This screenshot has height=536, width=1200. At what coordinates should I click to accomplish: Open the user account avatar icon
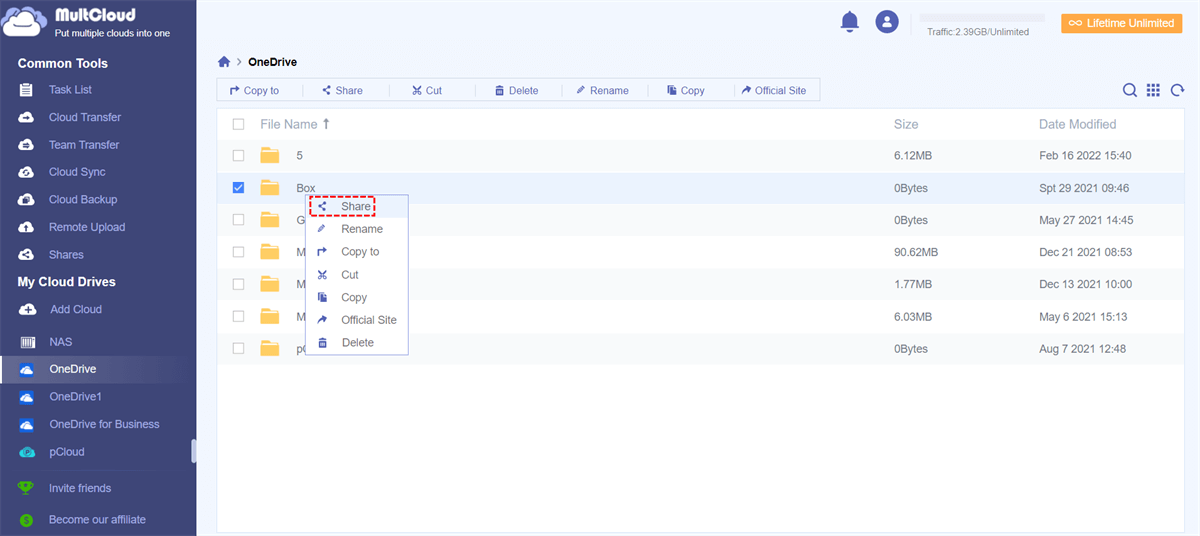886,21
